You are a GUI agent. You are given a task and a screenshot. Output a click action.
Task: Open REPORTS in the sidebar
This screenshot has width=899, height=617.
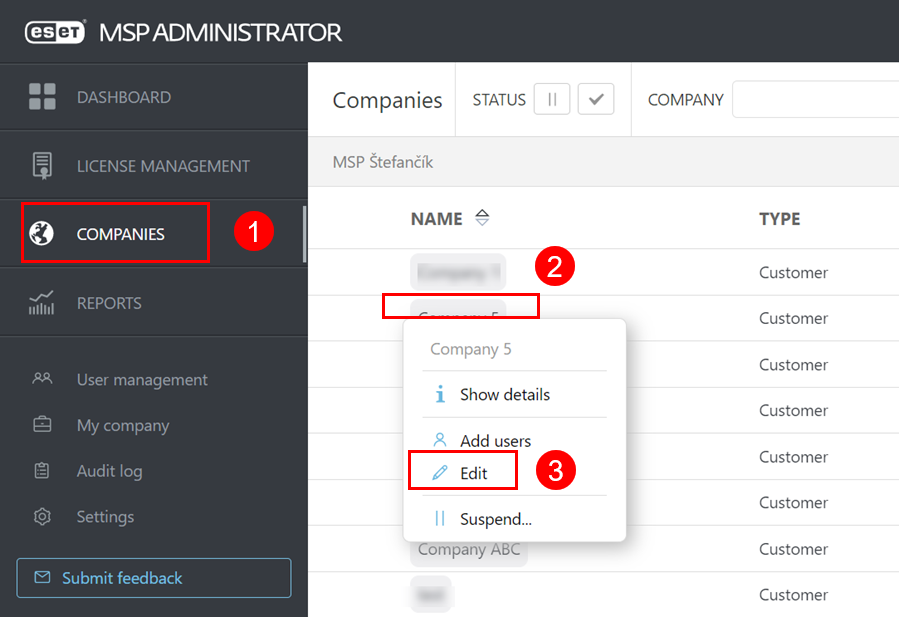point(154,302)
